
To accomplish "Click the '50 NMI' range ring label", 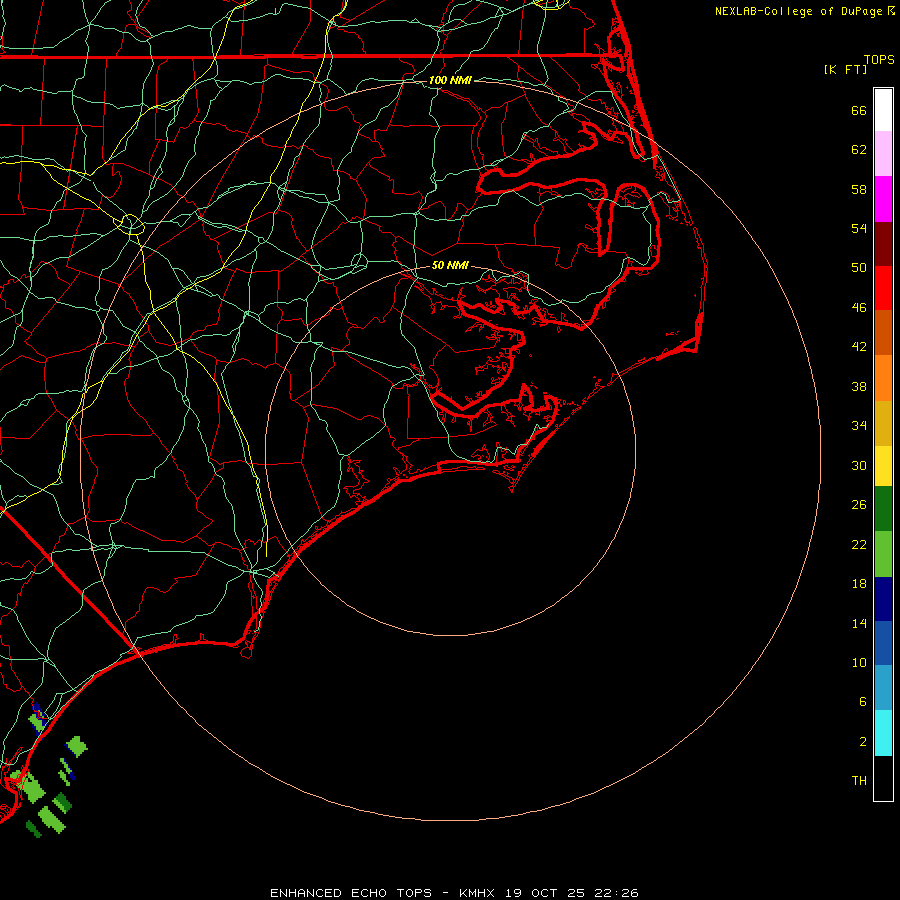I will tap(450, 265).
